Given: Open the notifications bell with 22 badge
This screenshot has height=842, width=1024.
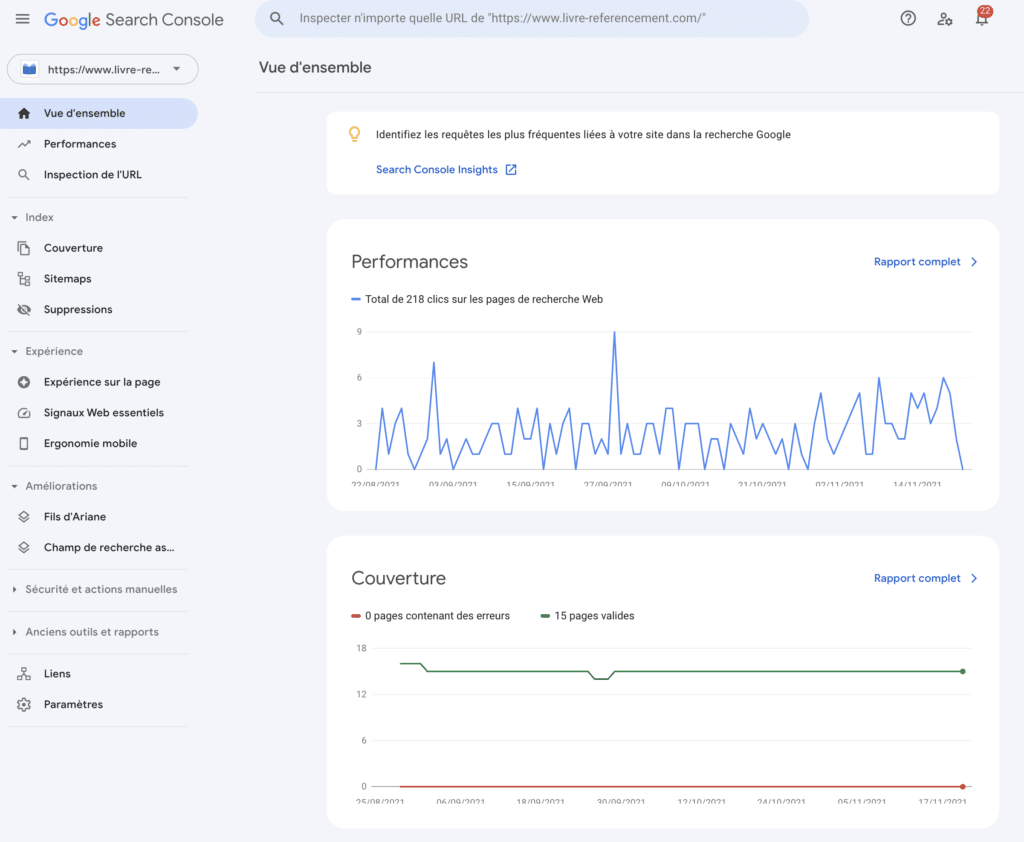Looking at the screenshot, I should pyautogui.click(x=982, y=16).
